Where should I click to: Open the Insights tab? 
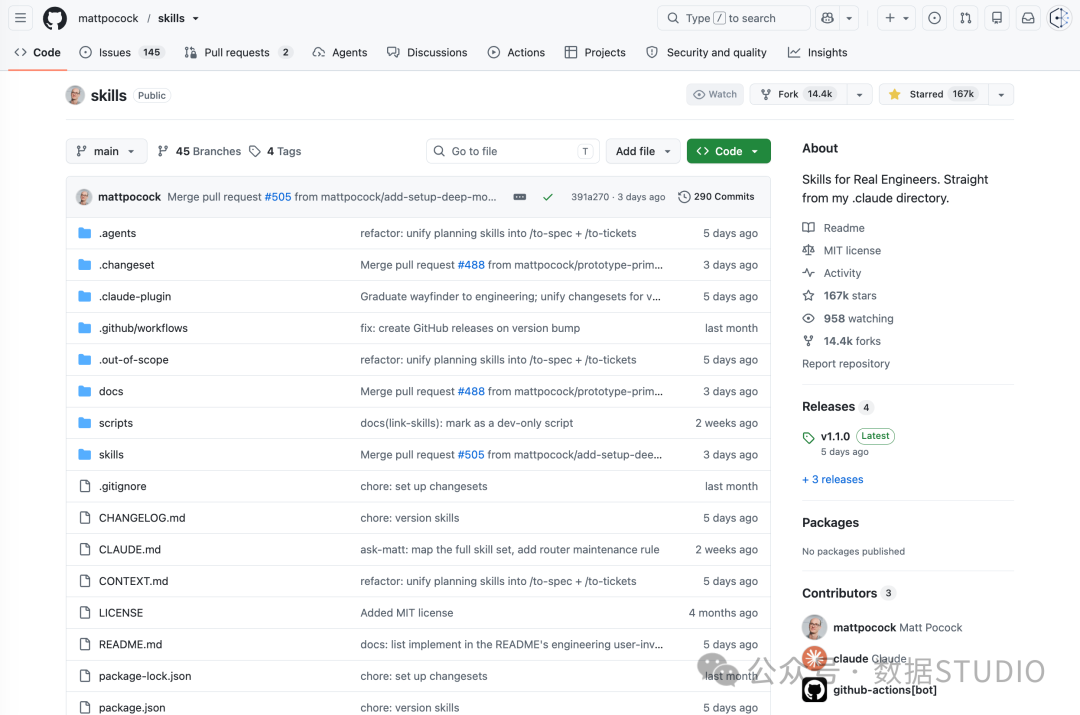[x=818, y=52]
